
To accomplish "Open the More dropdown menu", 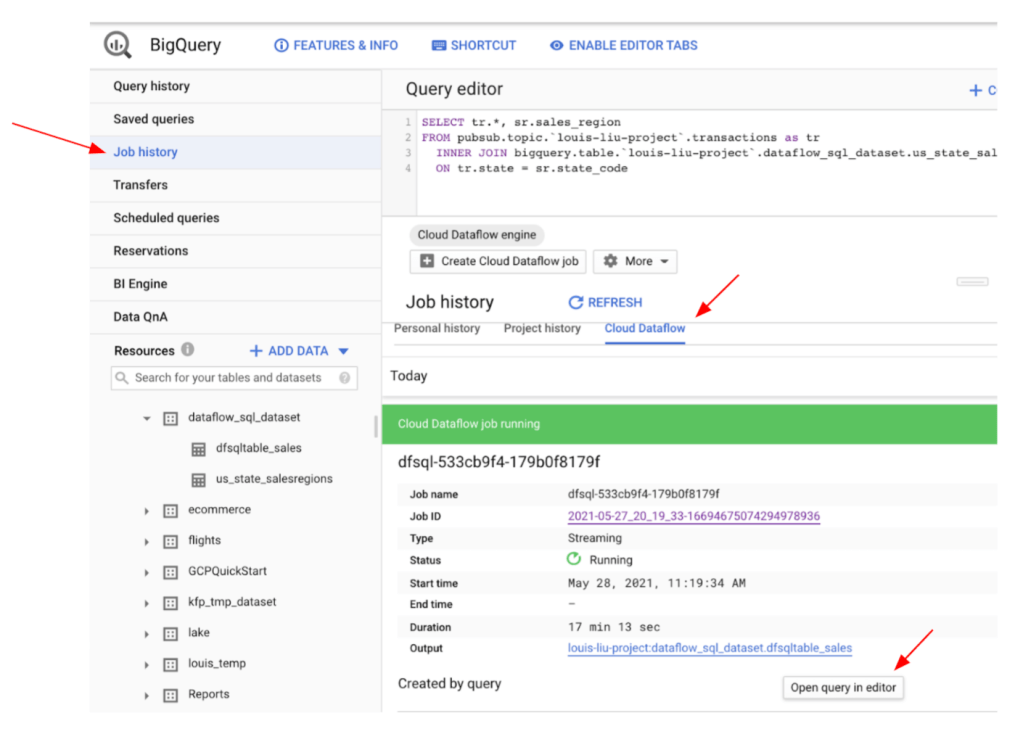I will pyautogui.click(x=635, y=261).
